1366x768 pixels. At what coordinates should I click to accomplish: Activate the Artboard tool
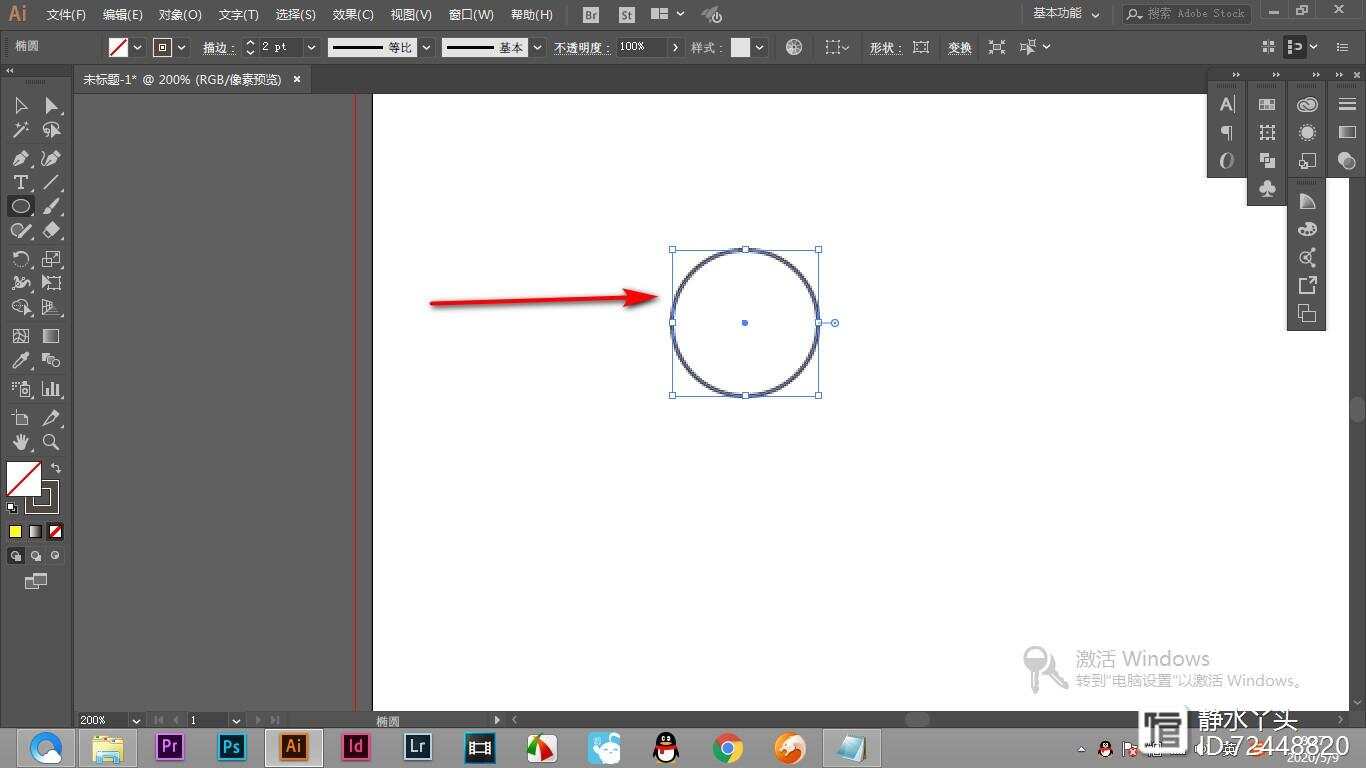coord(20,418)
